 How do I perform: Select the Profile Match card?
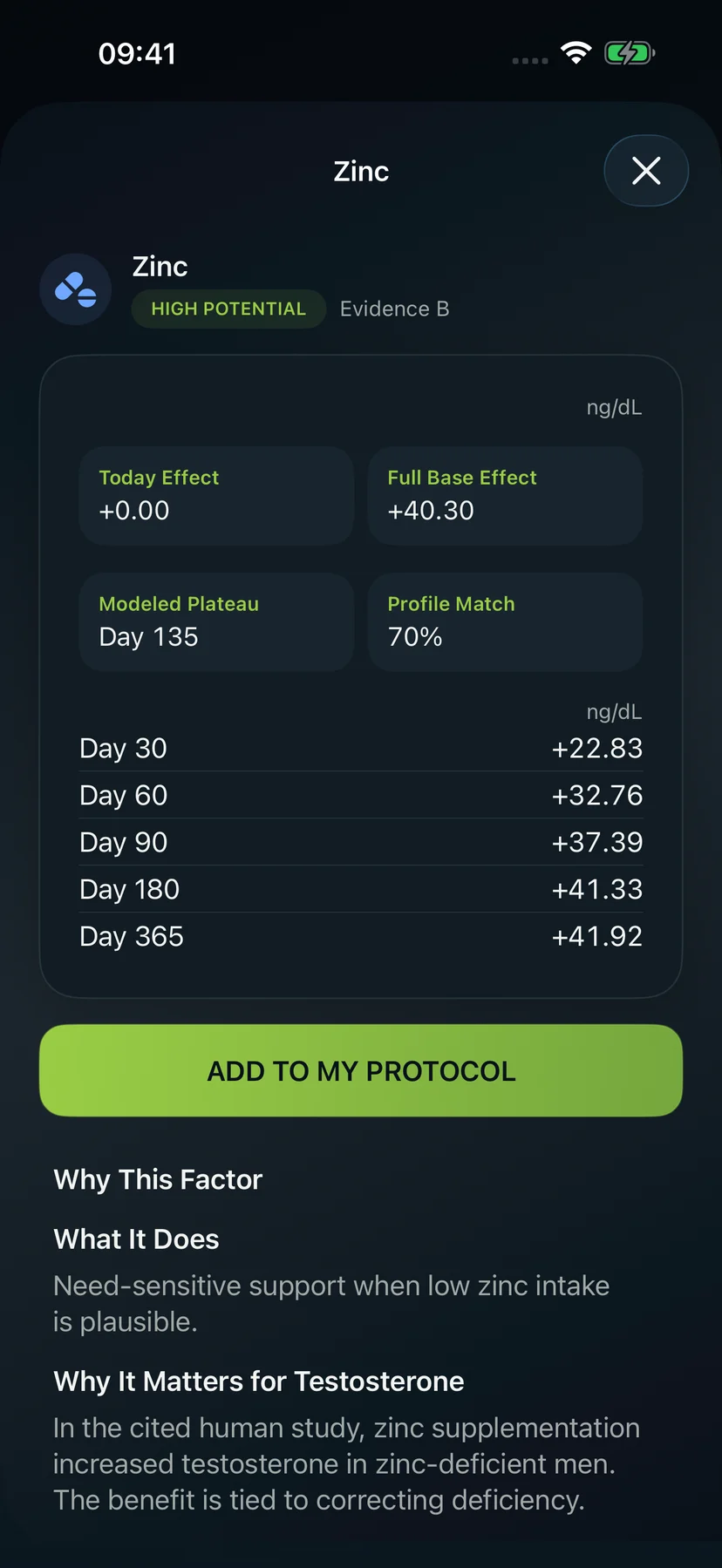[505, 621]
